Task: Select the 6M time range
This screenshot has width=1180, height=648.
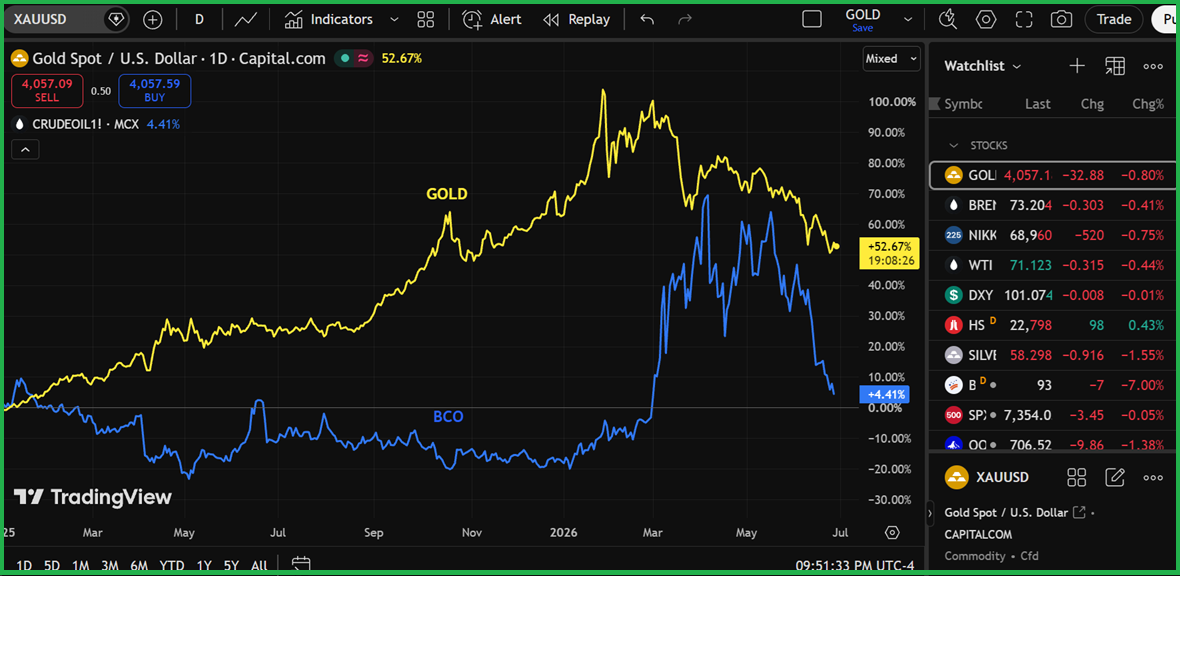Action: point(139,565)
